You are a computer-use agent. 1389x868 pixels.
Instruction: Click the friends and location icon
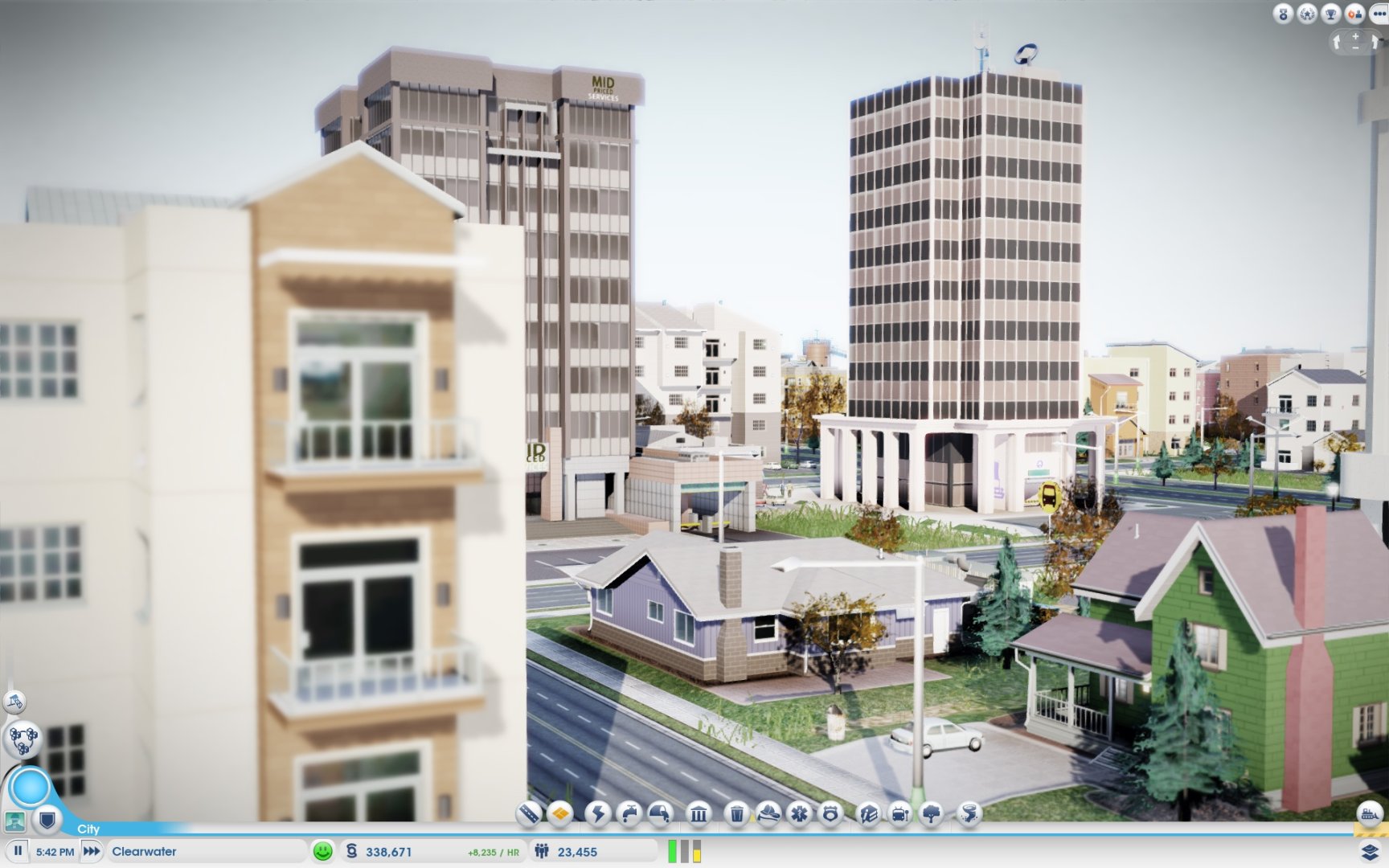click(1355, 13)
